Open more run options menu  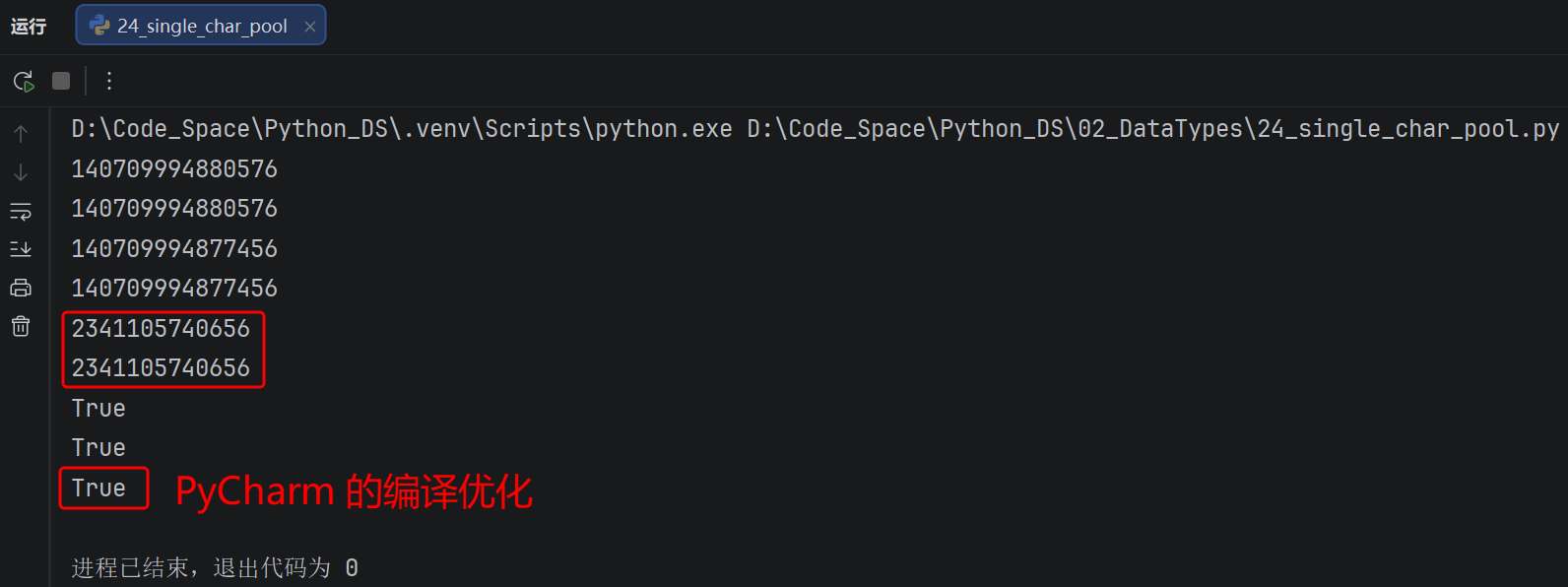(109, 81)
